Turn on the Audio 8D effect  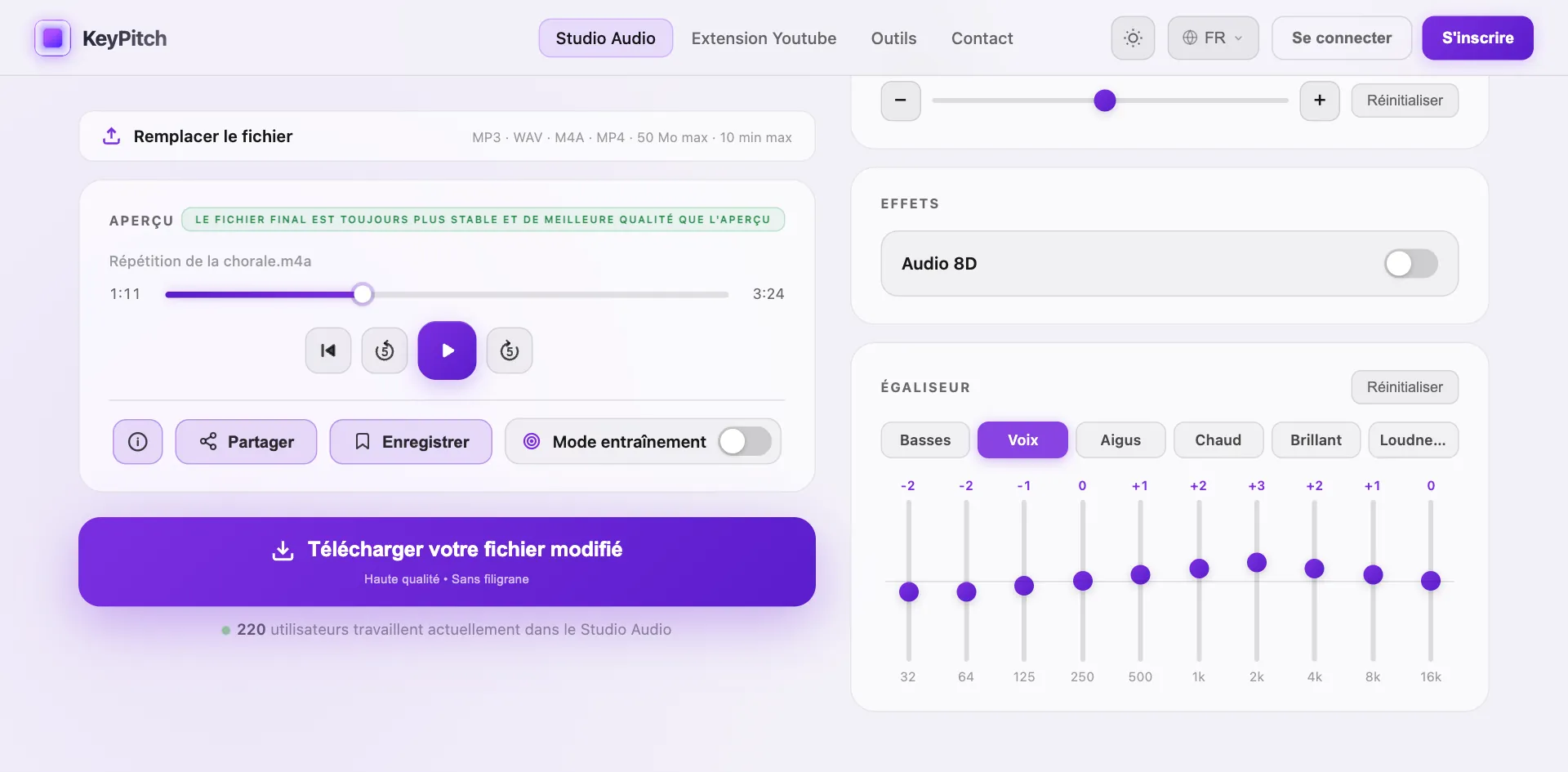[x=1410, y=264]
